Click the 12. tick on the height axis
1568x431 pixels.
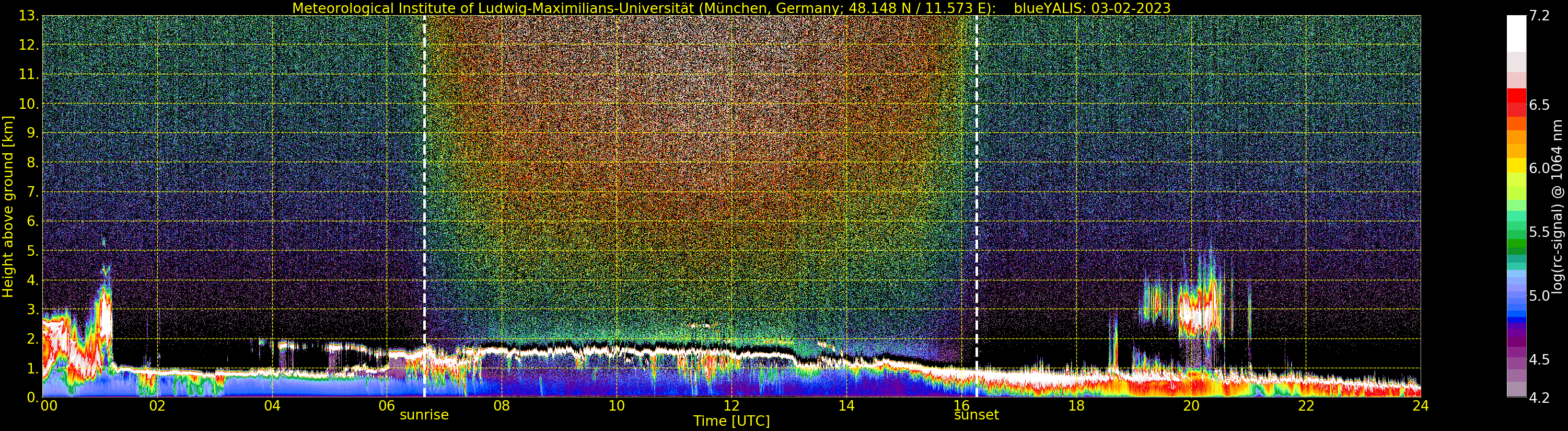[x=29, y=45]
